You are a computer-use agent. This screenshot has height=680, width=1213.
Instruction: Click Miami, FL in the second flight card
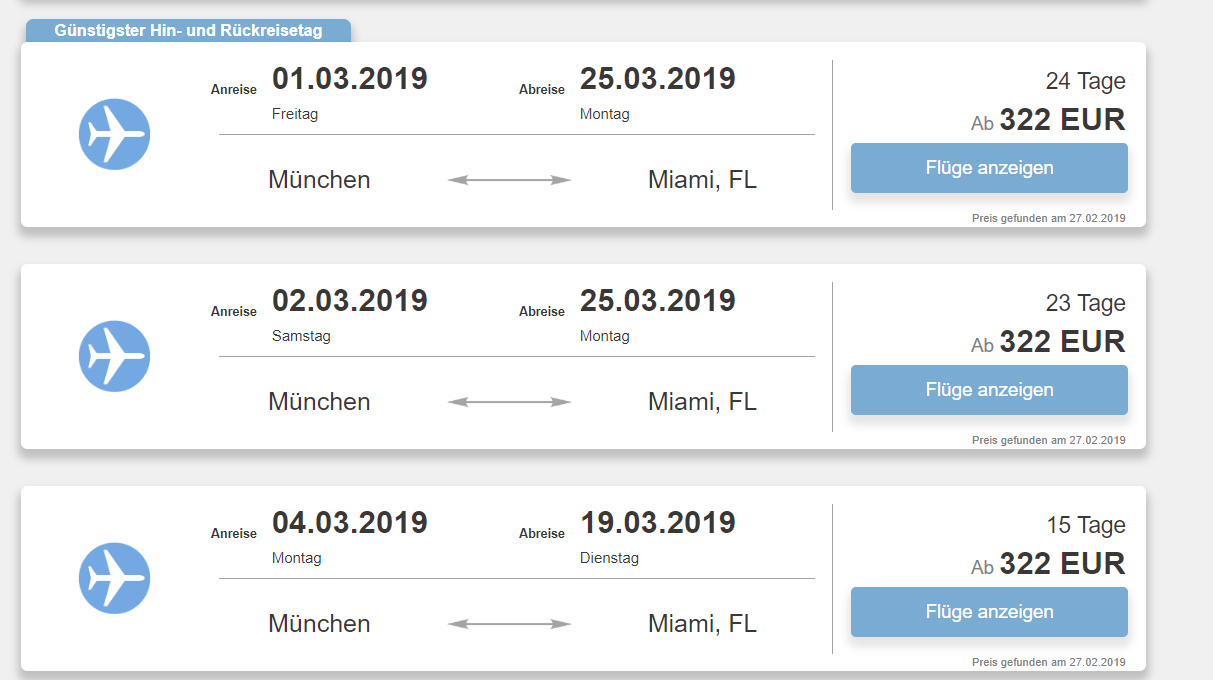[702, 402]
